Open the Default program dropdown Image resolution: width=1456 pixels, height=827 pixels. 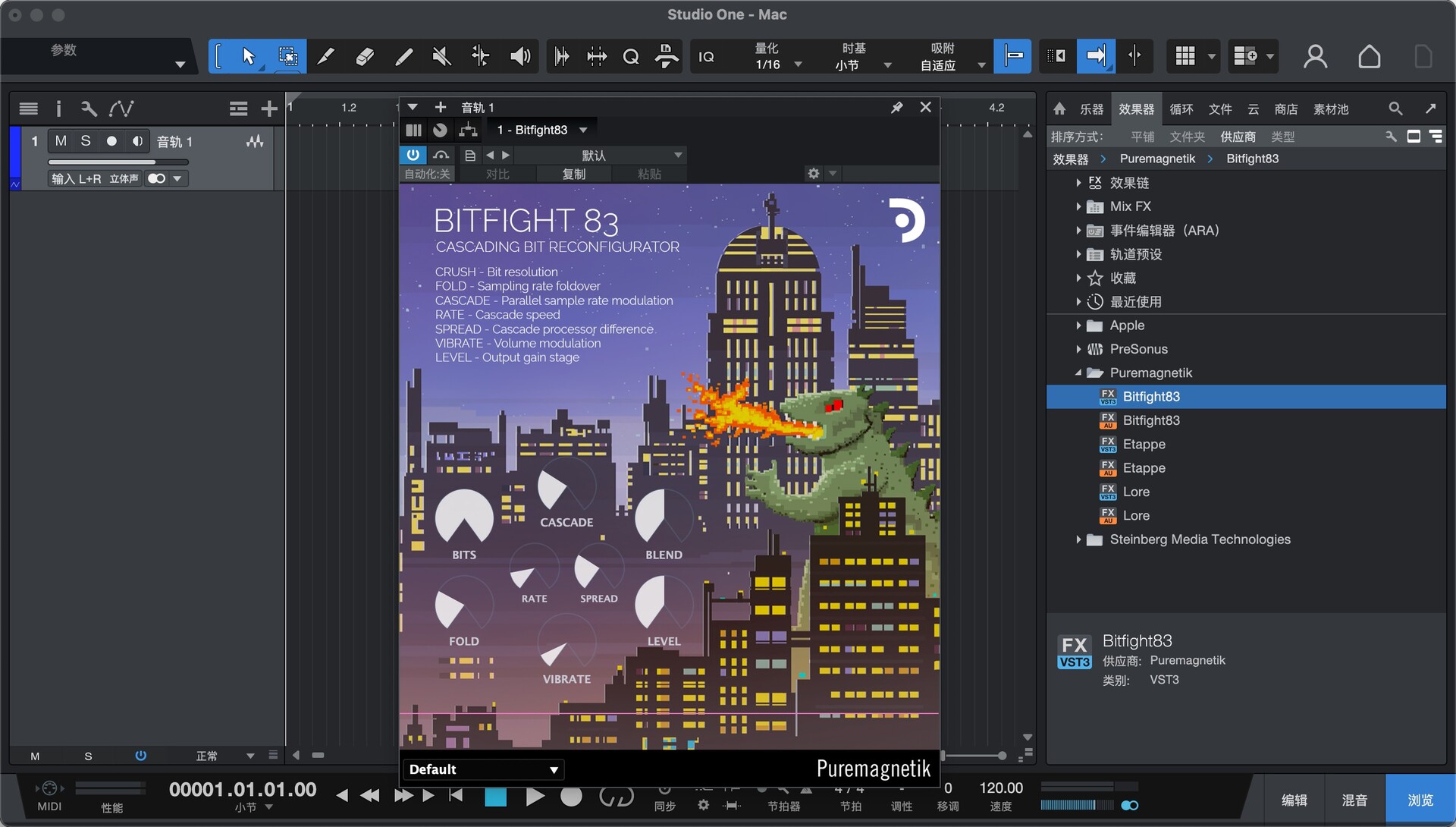[x=482, y=769]
